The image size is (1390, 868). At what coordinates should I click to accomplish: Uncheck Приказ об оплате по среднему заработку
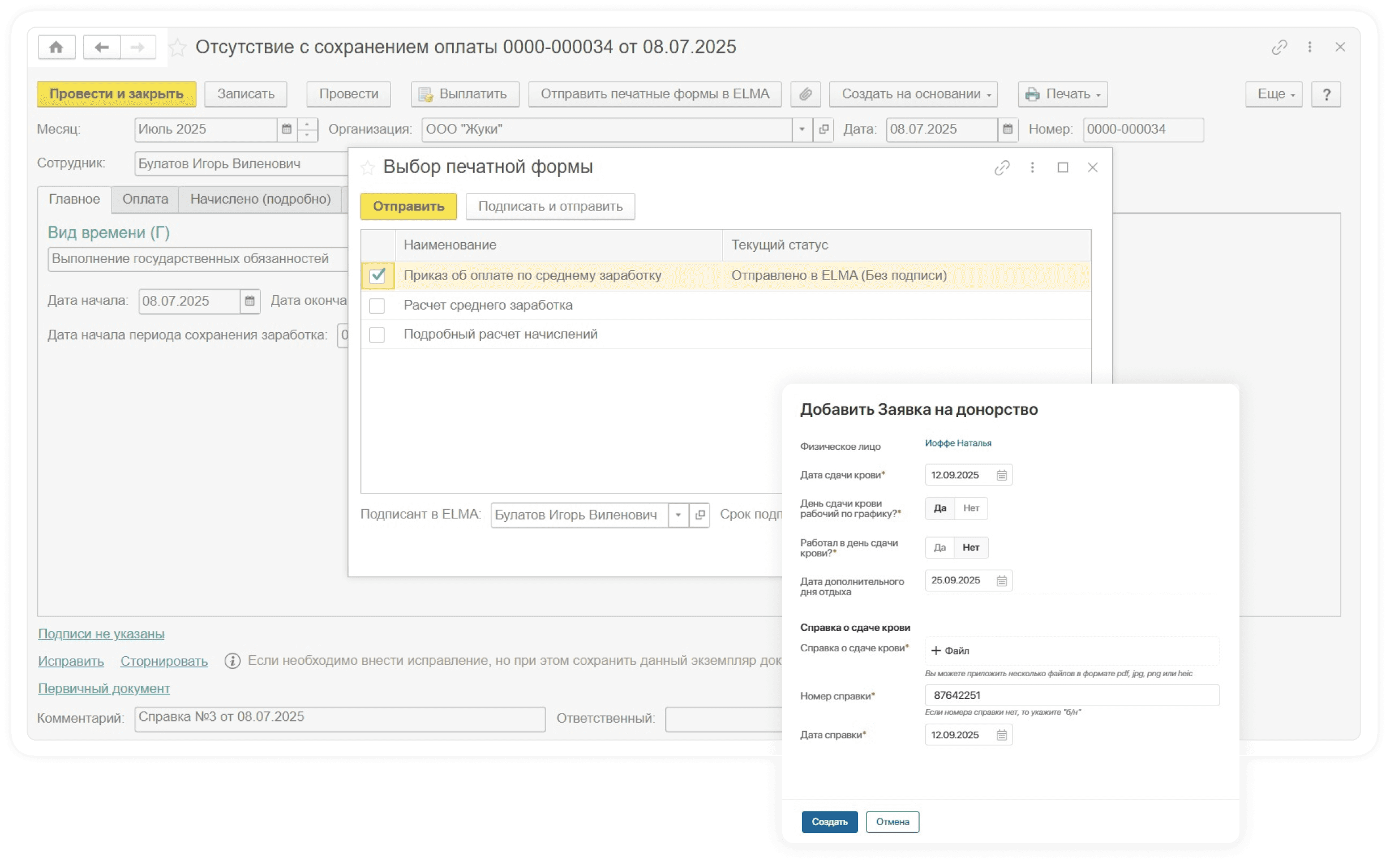[x=377, y=276]
